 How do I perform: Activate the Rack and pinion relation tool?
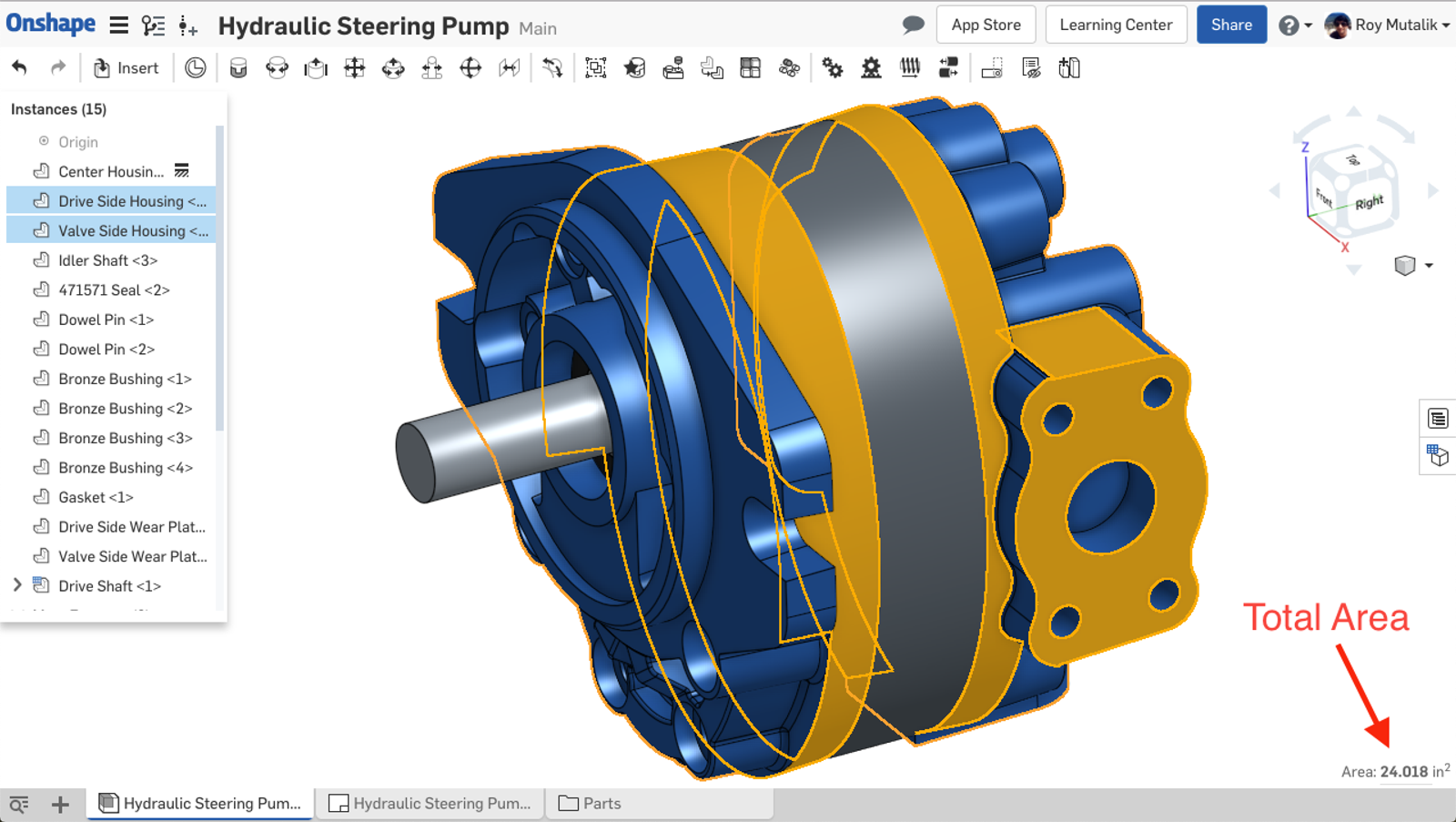click(x=871, y=68)
